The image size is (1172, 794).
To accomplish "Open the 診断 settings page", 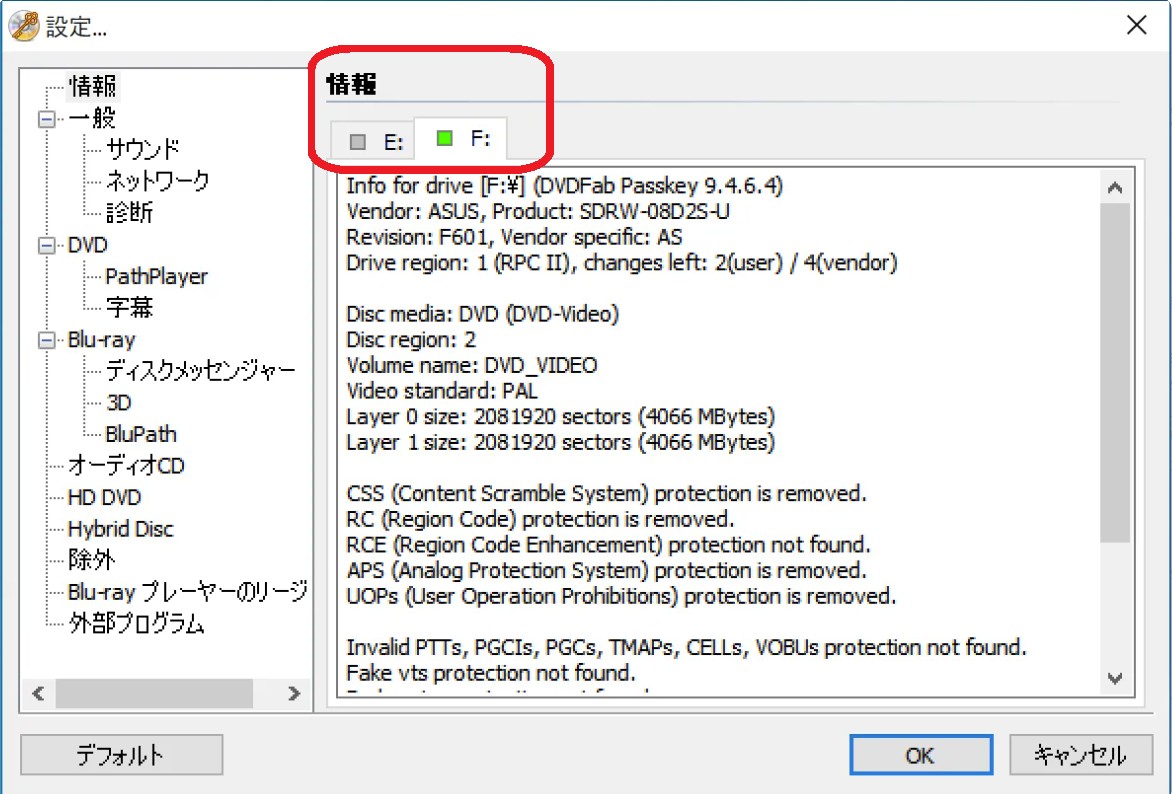I will (129, 213).
